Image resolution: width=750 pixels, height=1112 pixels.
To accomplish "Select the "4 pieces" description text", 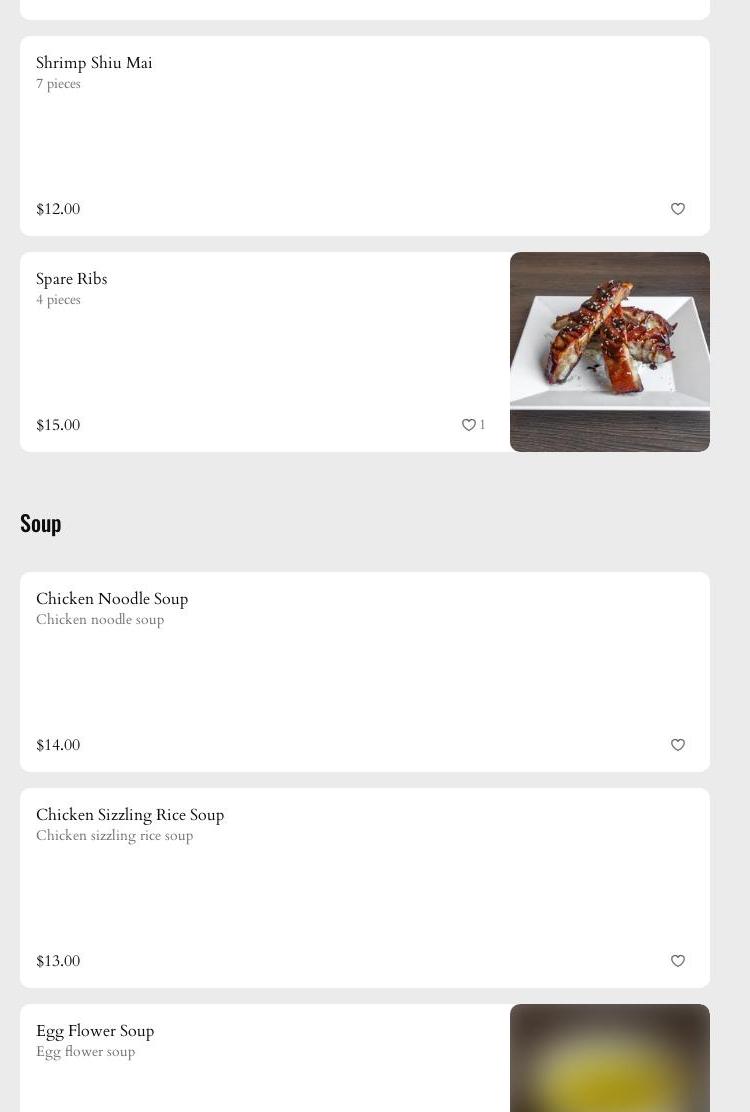I will [58, 300].
